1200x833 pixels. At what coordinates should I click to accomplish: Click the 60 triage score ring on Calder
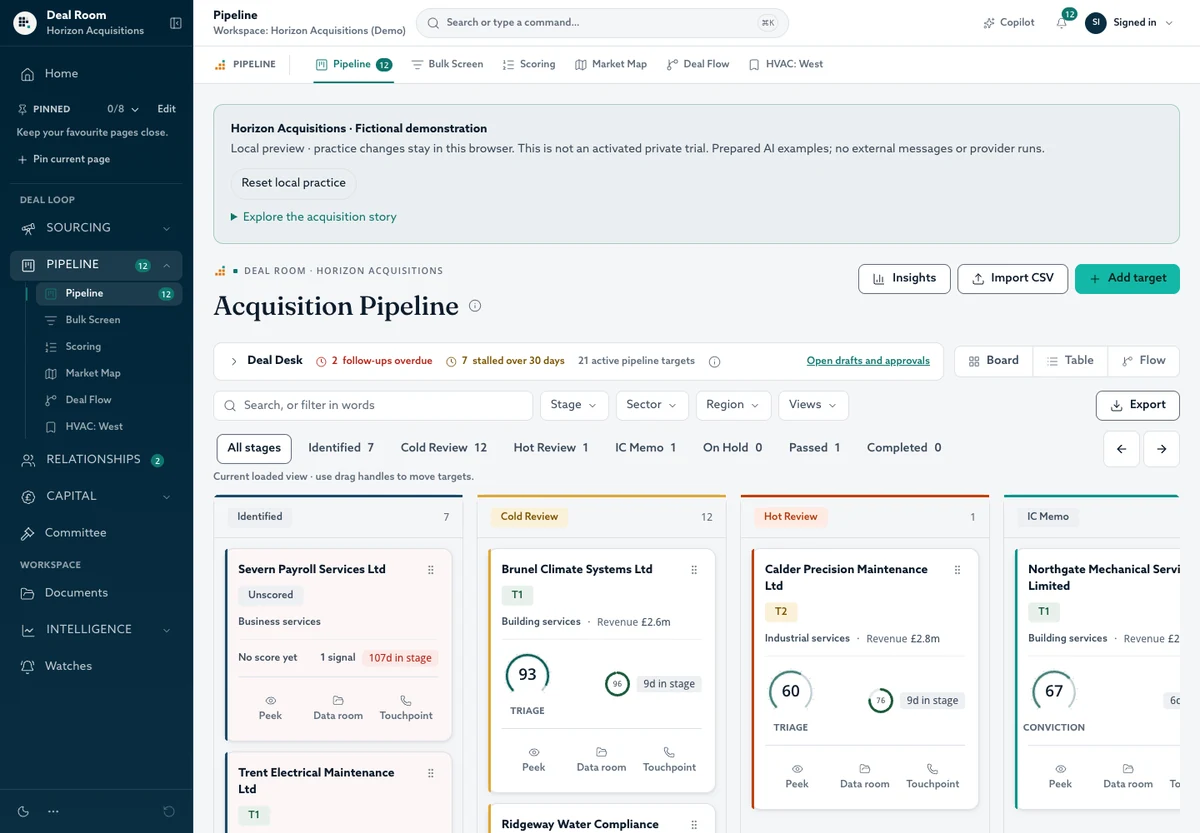click(x=790, y=692)
